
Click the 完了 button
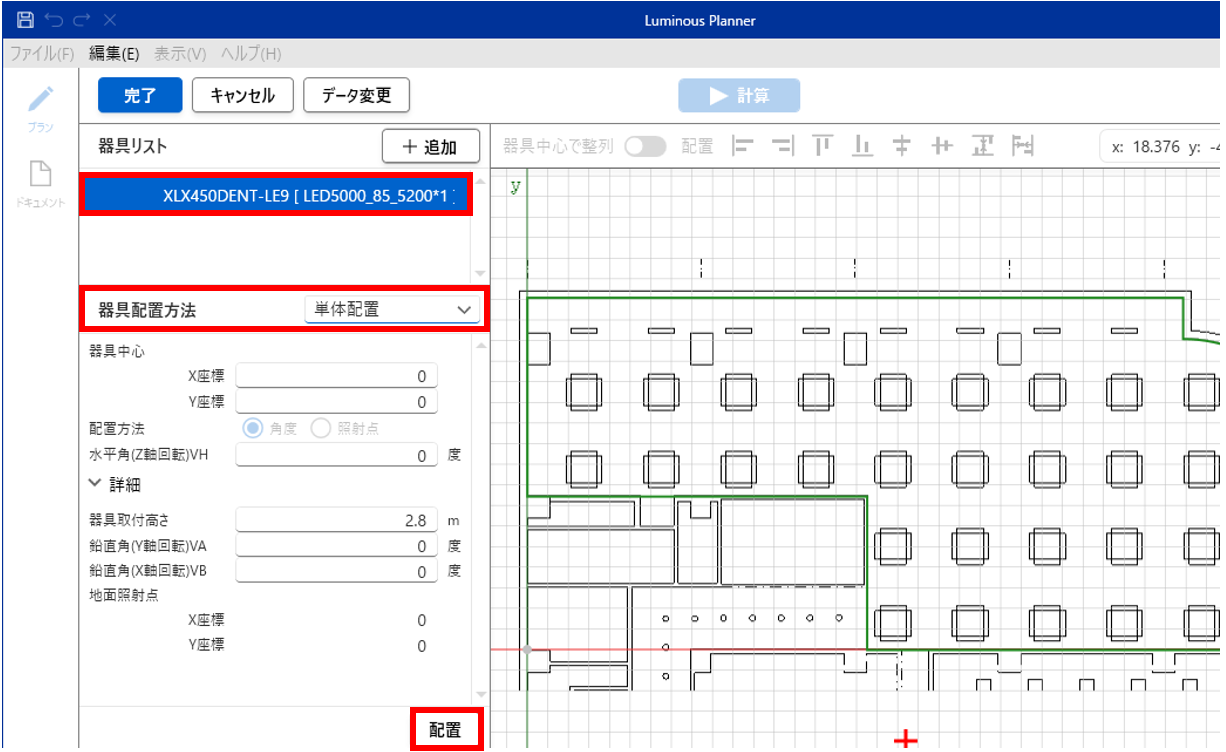[139, 96]
